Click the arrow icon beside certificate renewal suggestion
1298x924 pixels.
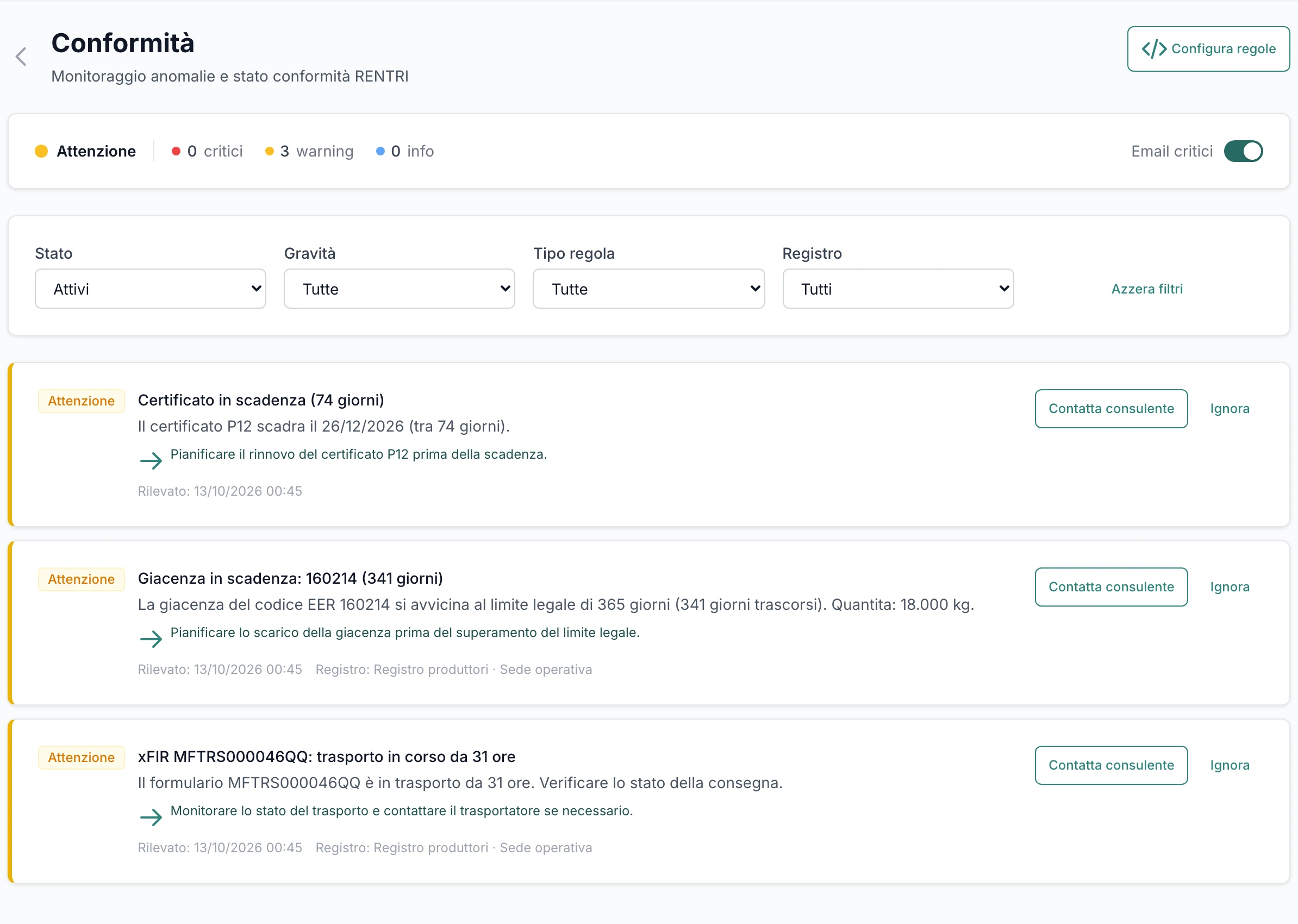pyautogui.click(x=151, y=460)
